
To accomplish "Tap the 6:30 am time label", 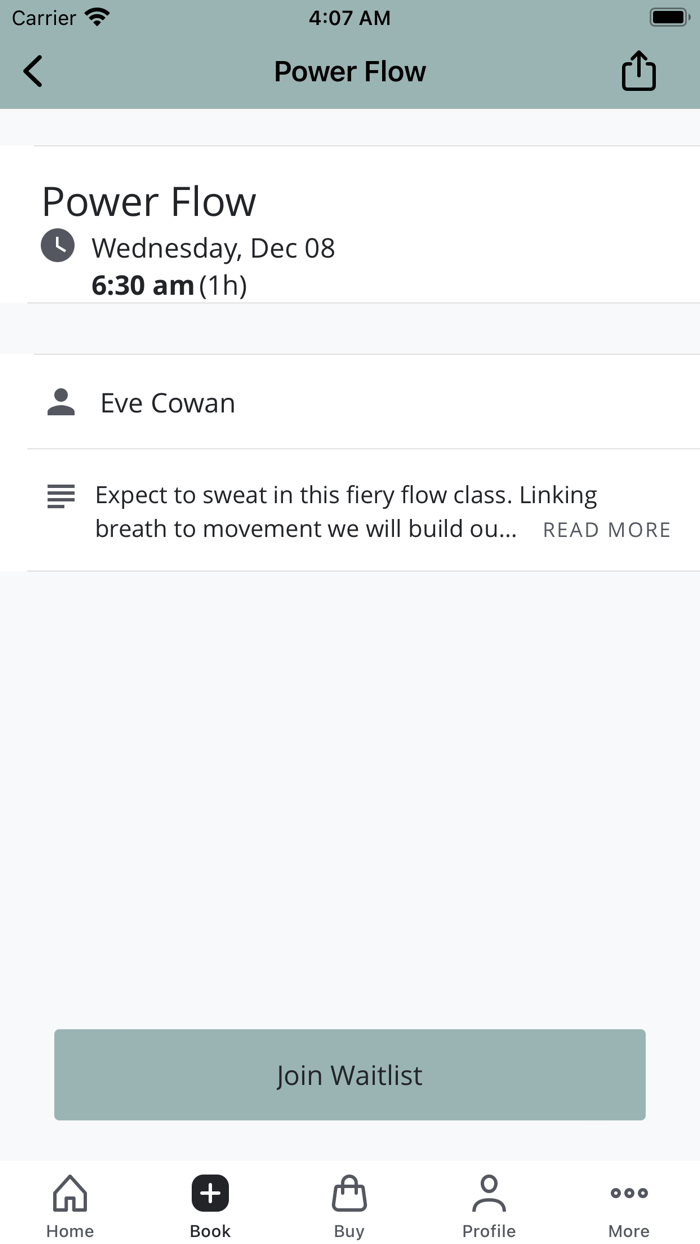I will [x=142, y=286].
